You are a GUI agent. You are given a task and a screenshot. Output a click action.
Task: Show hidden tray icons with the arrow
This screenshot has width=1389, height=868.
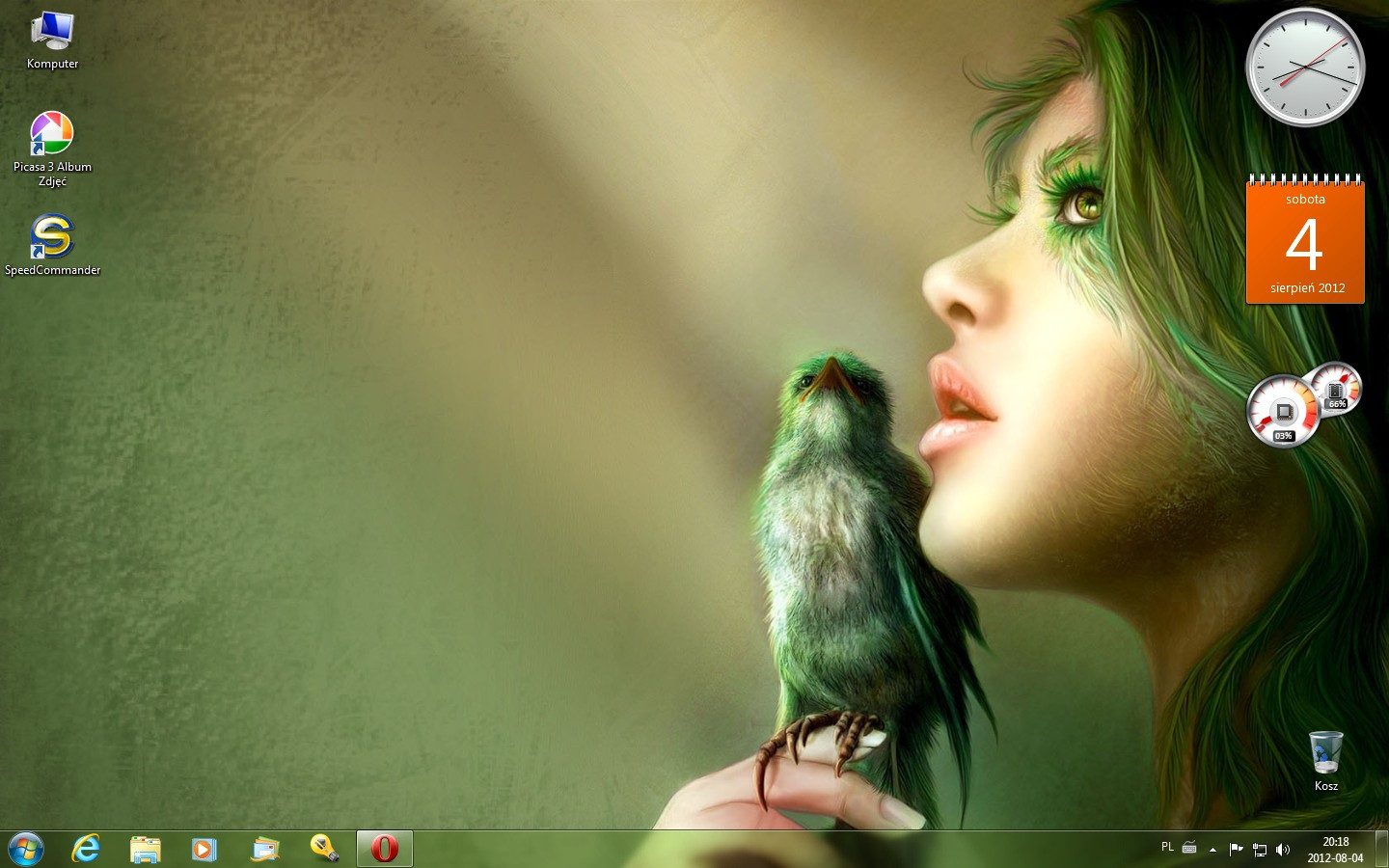[x=1212, y=850]
